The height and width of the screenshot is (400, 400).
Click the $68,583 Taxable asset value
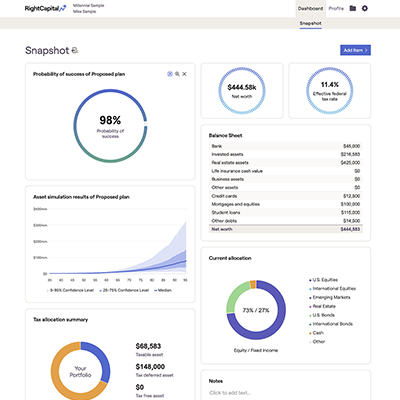click(x=148, y=346)
